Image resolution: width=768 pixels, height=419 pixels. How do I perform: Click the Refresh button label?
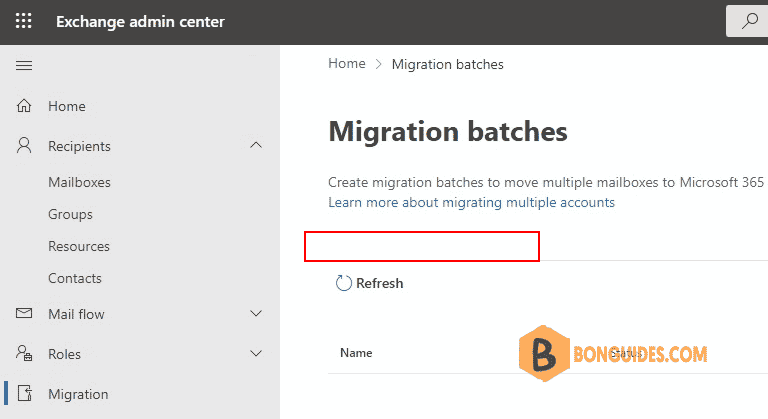[x=380, y=283]
